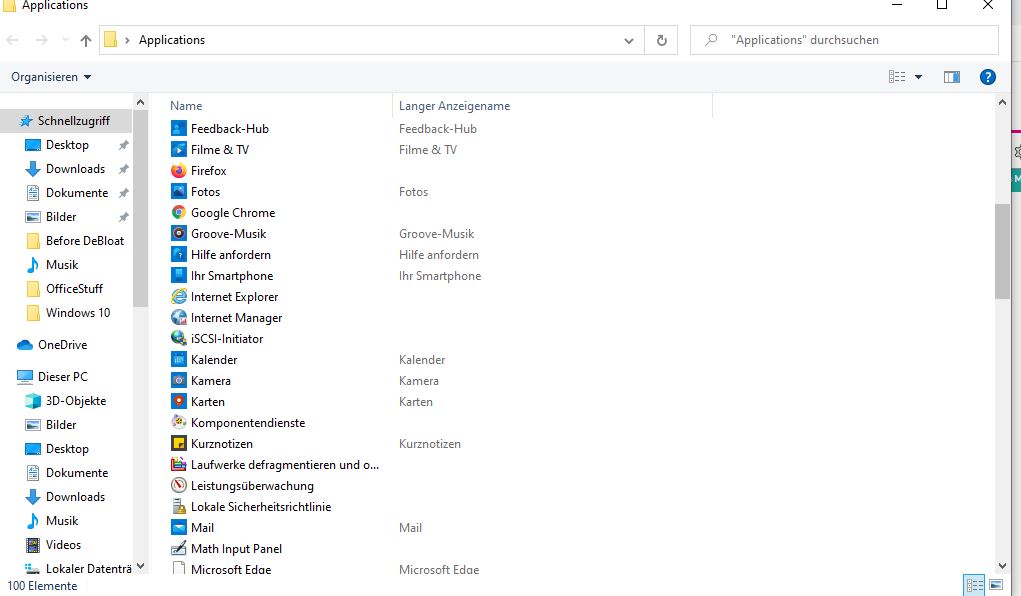Select the Fotos app icon
The width and height of the screenshot is (1021, 596).
point(178,192)
